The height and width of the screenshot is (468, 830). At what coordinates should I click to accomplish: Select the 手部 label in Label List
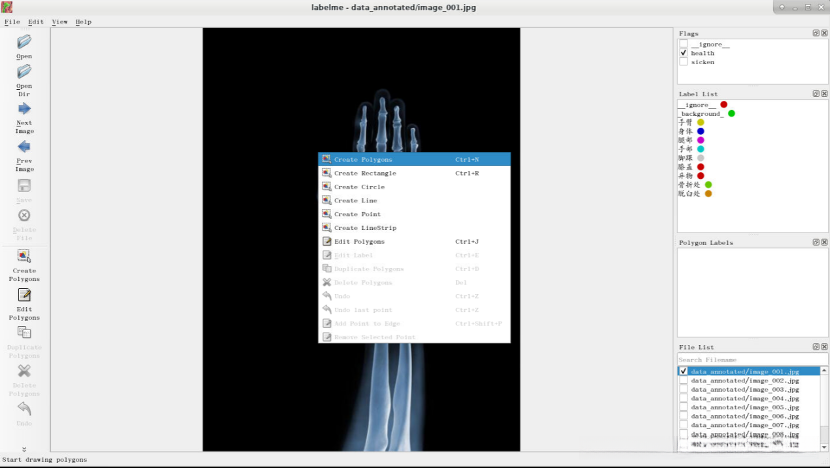(x=685, y=149)
